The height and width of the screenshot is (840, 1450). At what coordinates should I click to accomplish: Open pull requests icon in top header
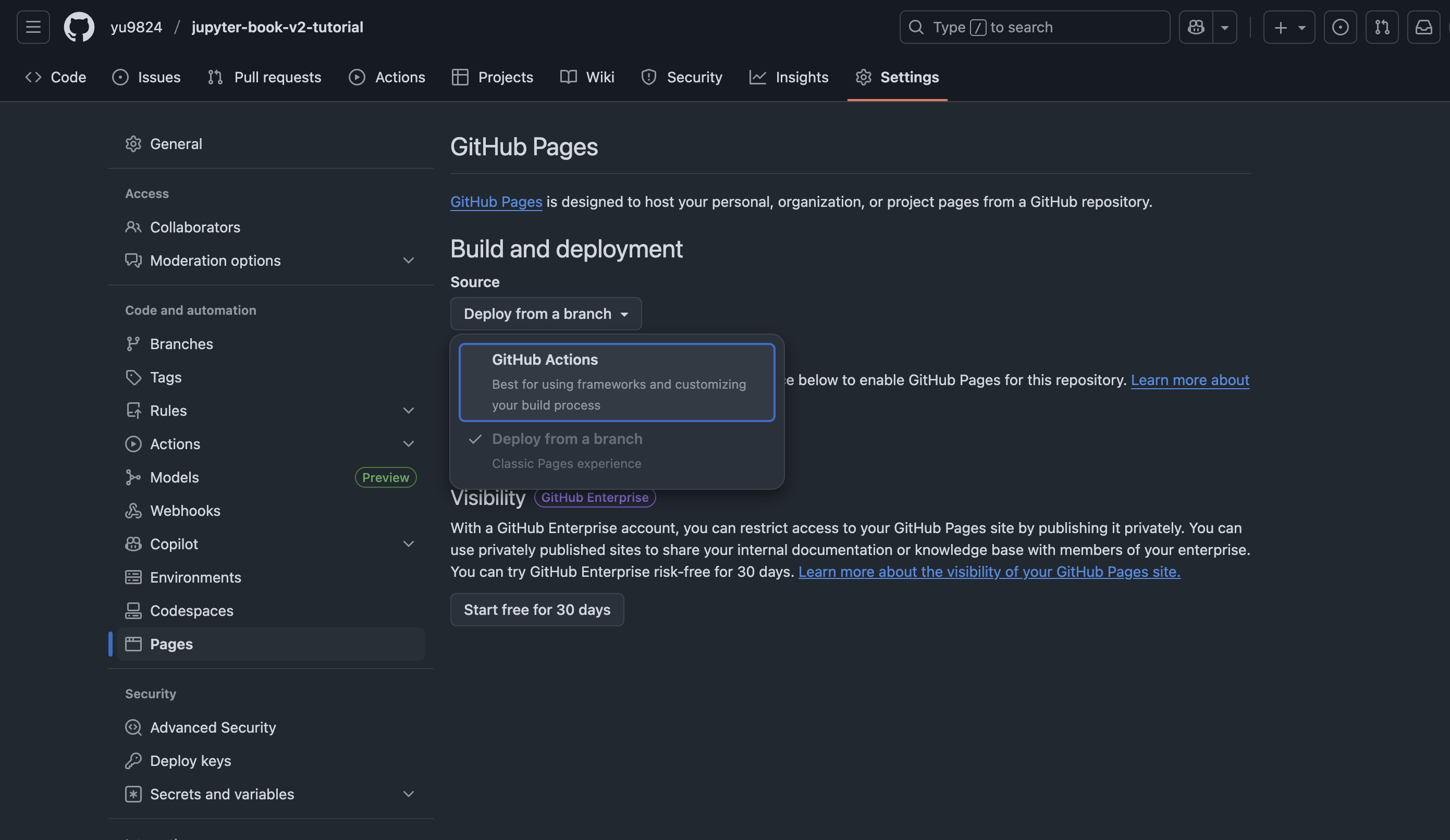coord(1382,27)
